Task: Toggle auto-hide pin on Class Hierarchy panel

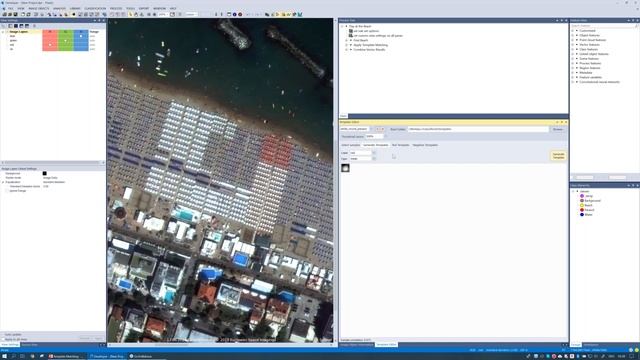Action: [633, 185]
